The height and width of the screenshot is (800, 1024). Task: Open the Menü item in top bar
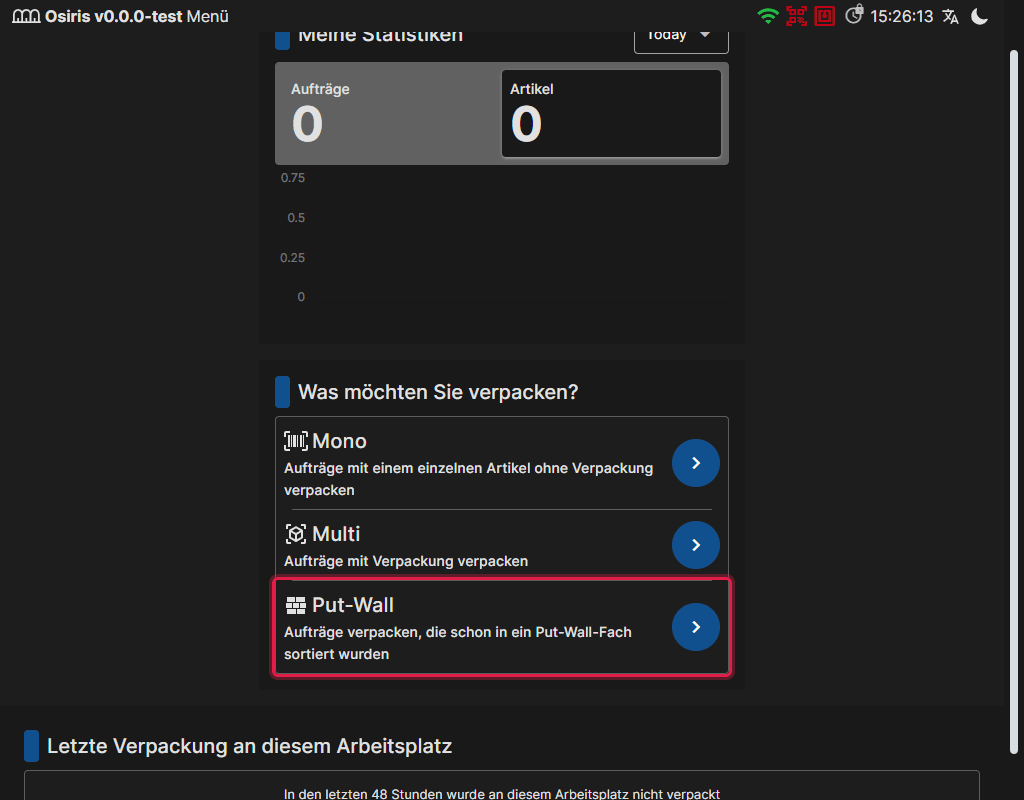coord(207,16)
